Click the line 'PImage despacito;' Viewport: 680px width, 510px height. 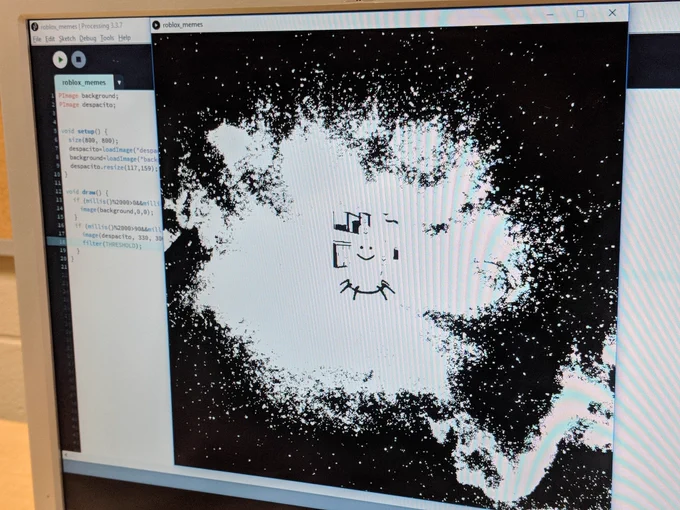87,105
